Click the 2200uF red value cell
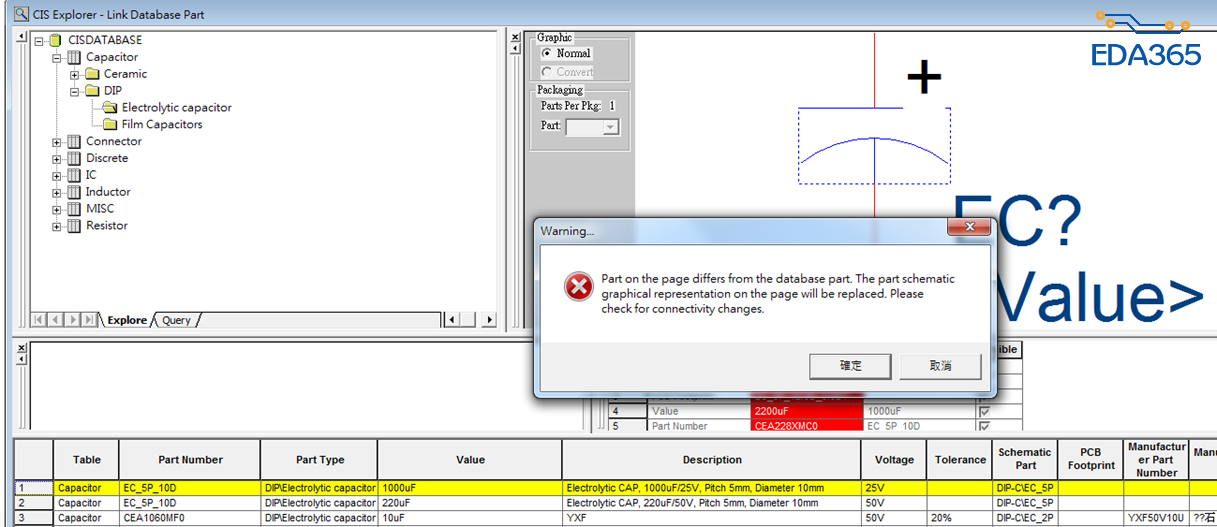 click(806, 411)
